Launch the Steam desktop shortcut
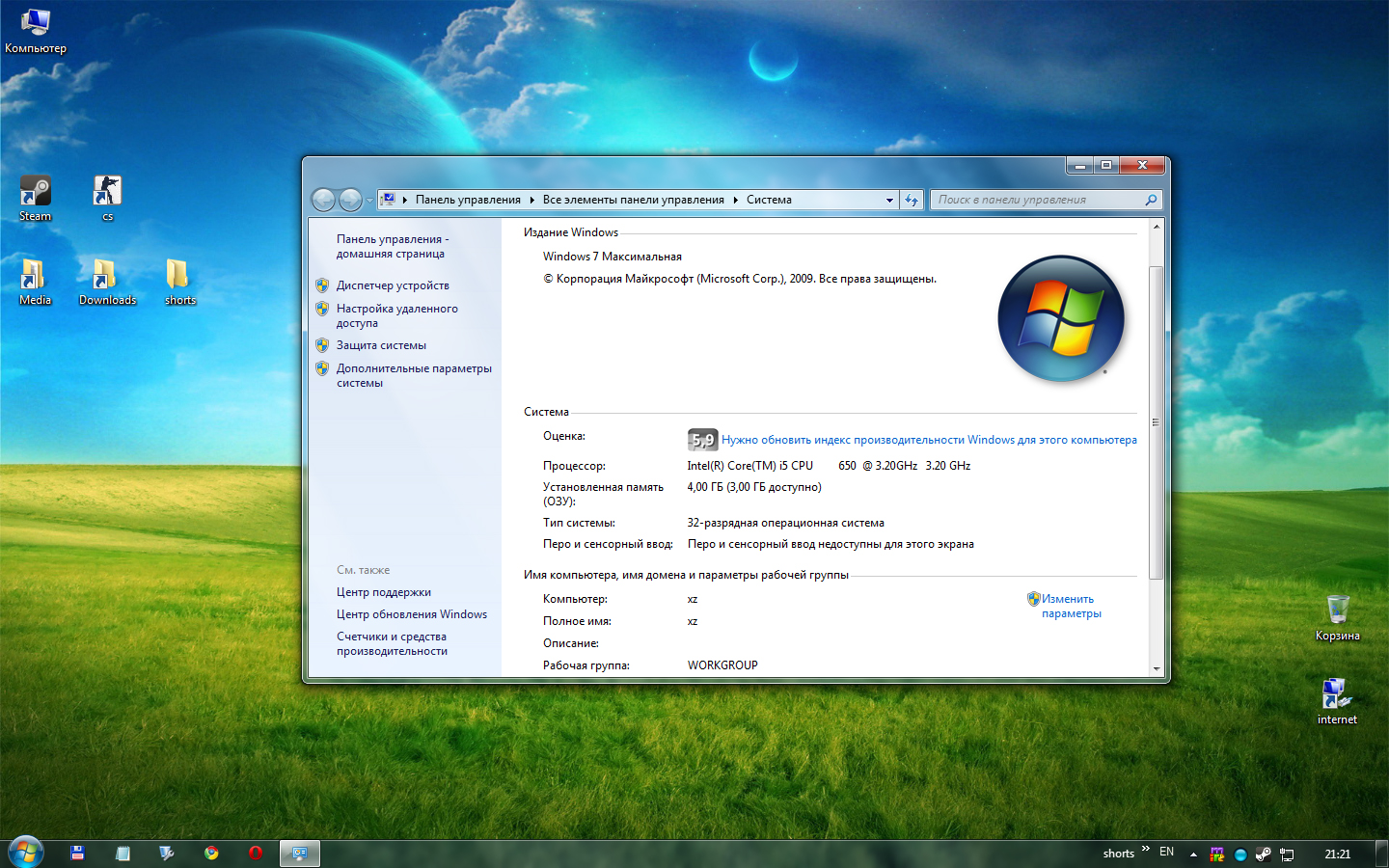Image resolution: width=1389 pixels, height=868 pixels. coord(36,199)
